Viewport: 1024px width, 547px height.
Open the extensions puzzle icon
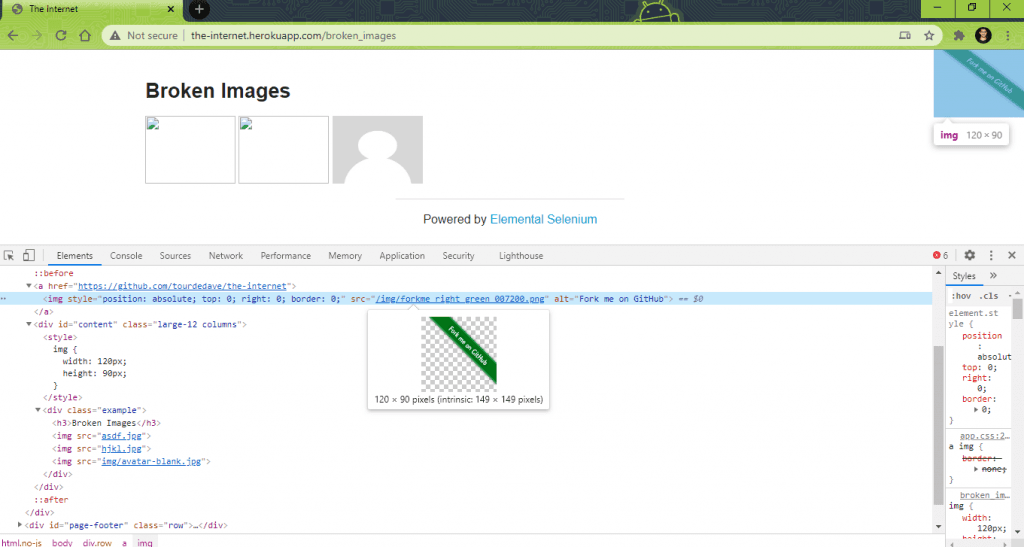pyautogui.click(x=959, y=35)
